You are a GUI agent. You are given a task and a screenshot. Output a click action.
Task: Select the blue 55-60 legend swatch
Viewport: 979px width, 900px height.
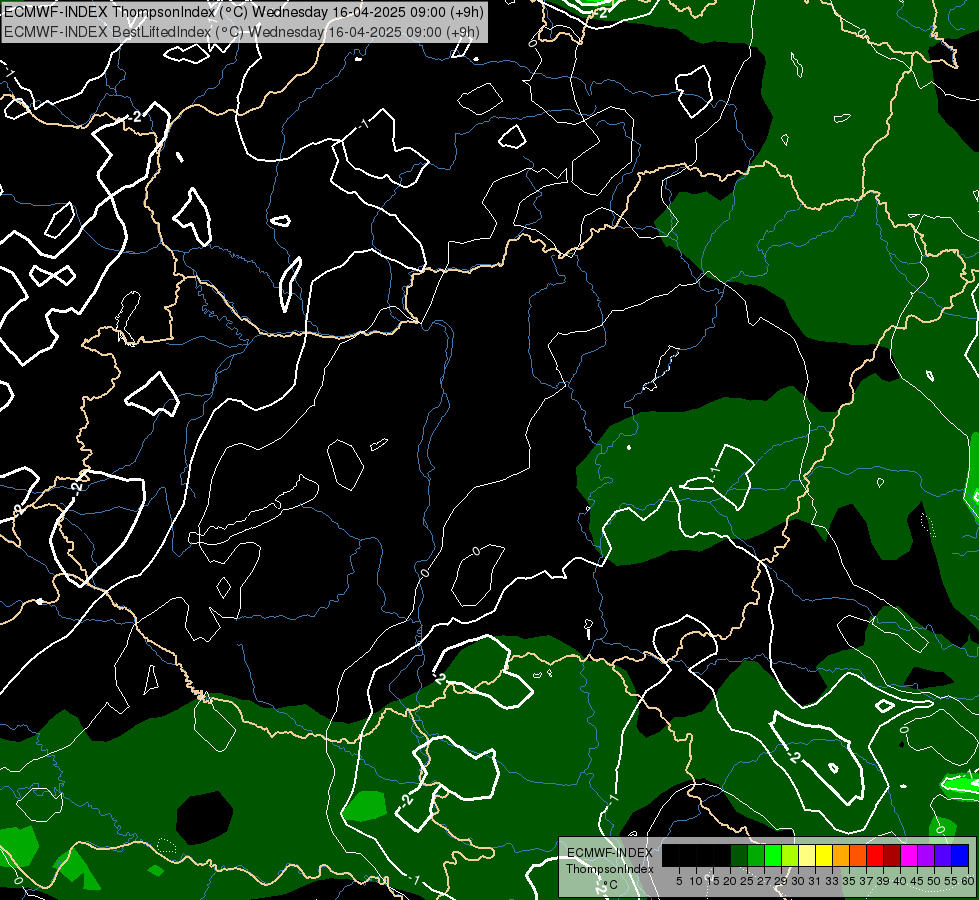[x=960, y=855]
